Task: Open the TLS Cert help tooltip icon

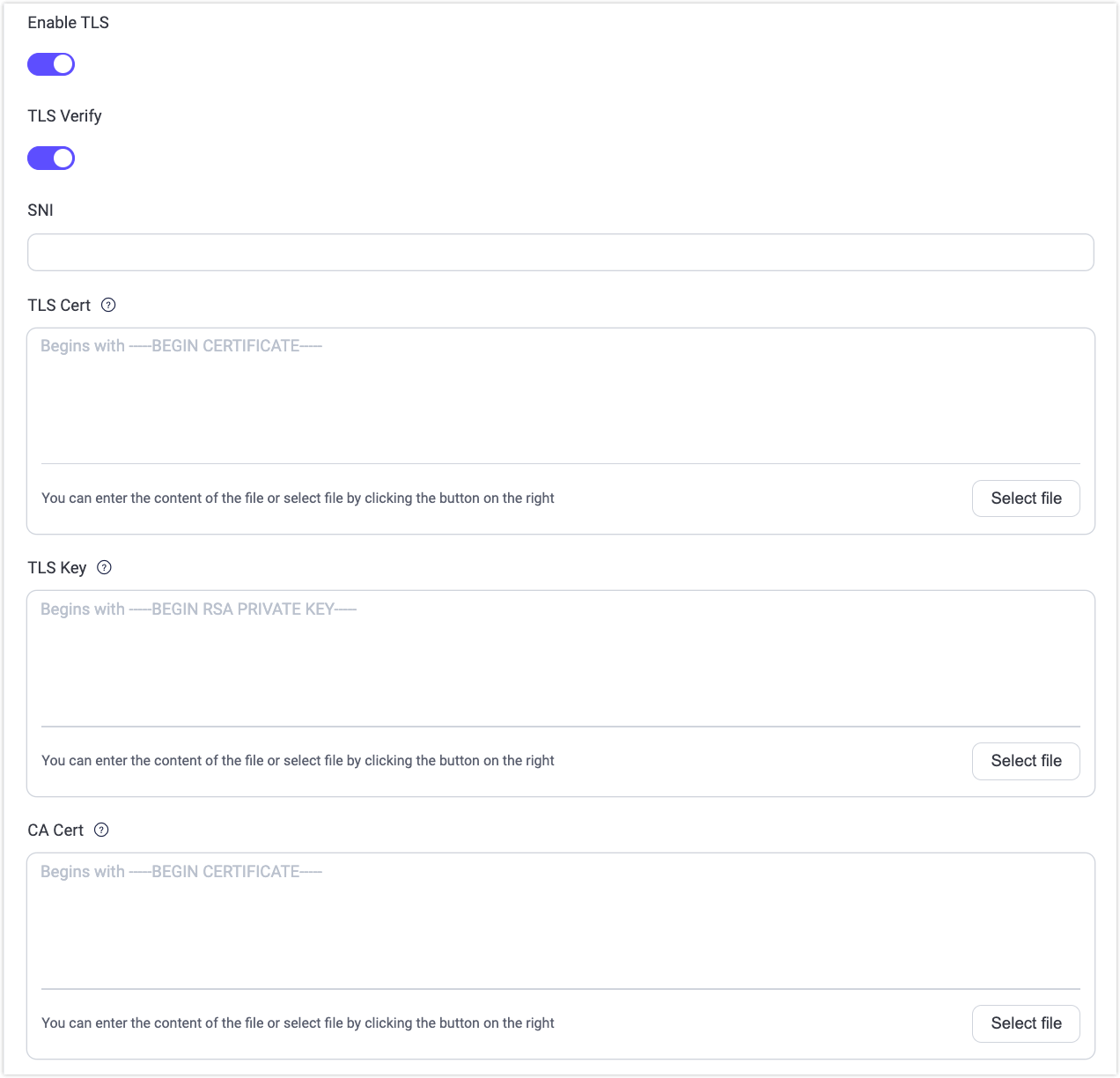Action: [108, 306]
